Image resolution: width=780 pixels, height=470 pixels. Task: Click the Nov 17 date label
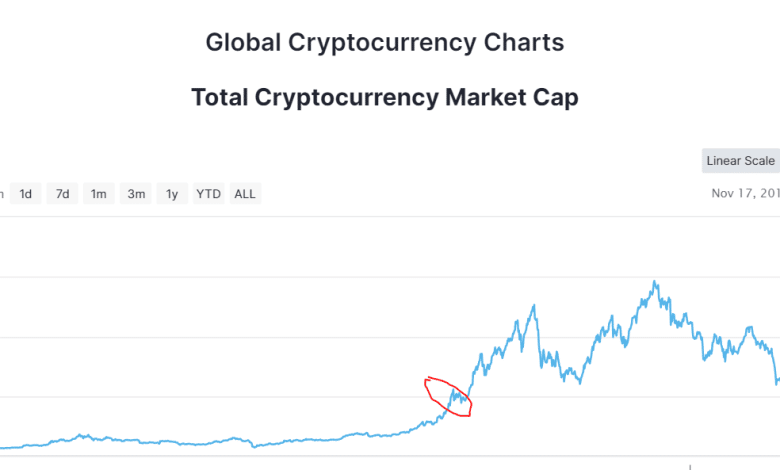[745, 194]
